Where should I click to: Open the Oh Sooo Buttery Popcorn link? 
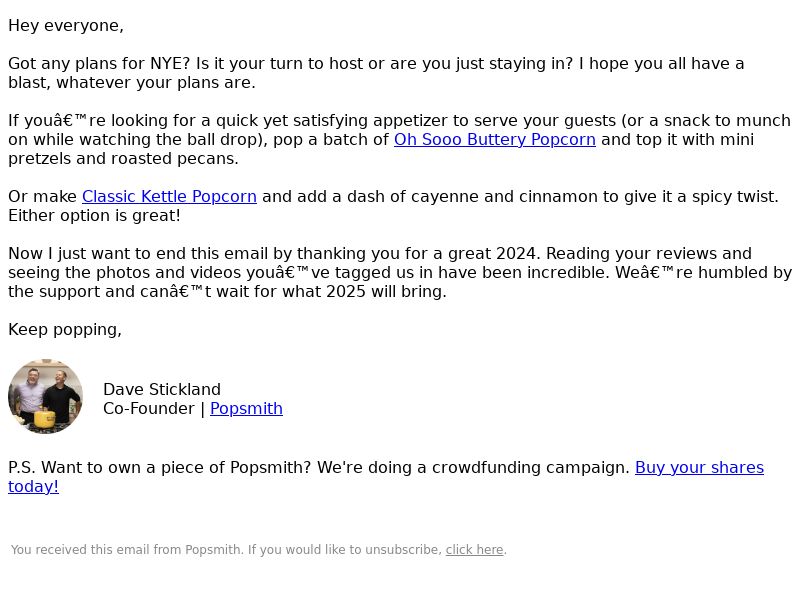pos(494,139)
